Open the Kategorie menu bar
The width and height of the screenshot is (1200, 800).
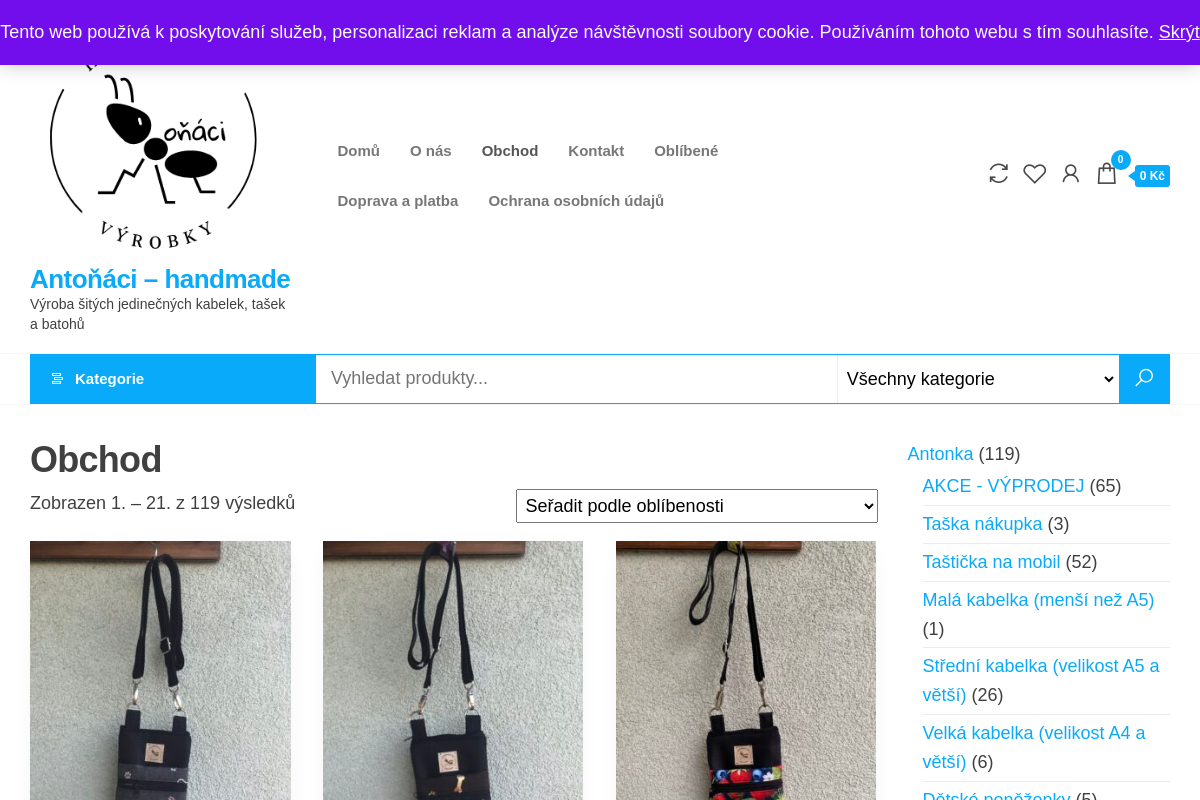[x=173, y=379]
